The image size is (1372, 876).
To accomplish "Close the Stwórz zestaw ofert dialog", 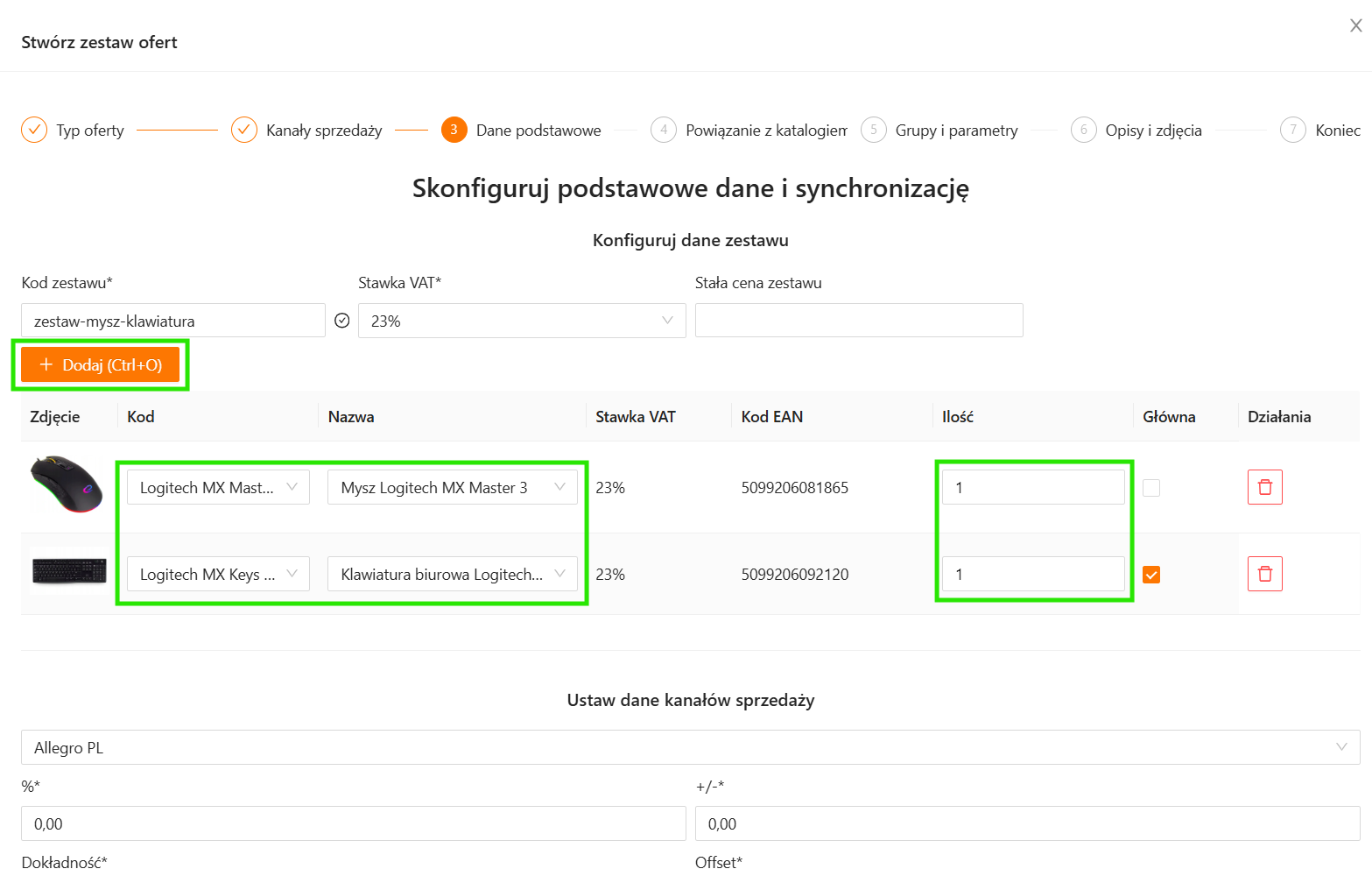I will pos(1355,25).
